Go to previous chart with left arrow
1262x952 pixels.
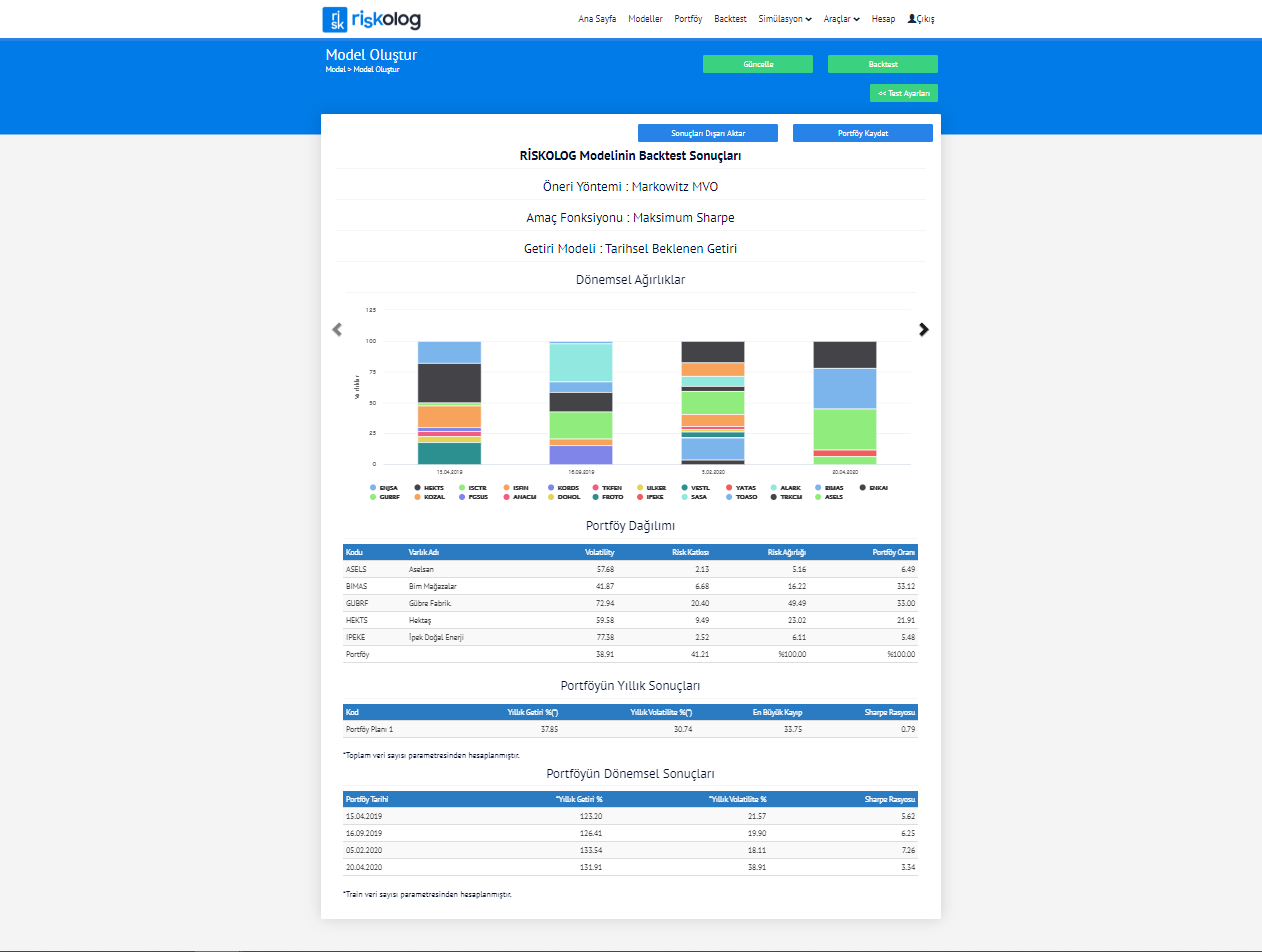pos(337,329)
